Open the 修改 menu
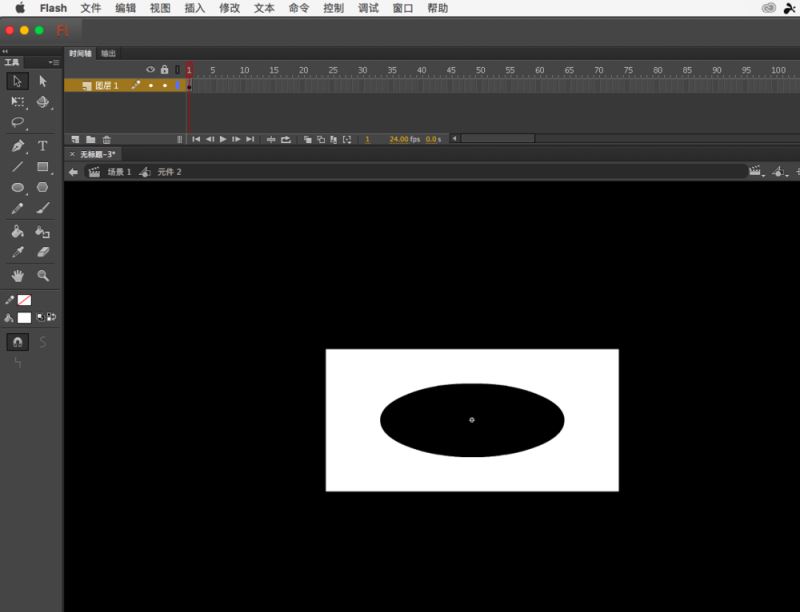This screenshot has width=800, height=612. tap(229, 8)
